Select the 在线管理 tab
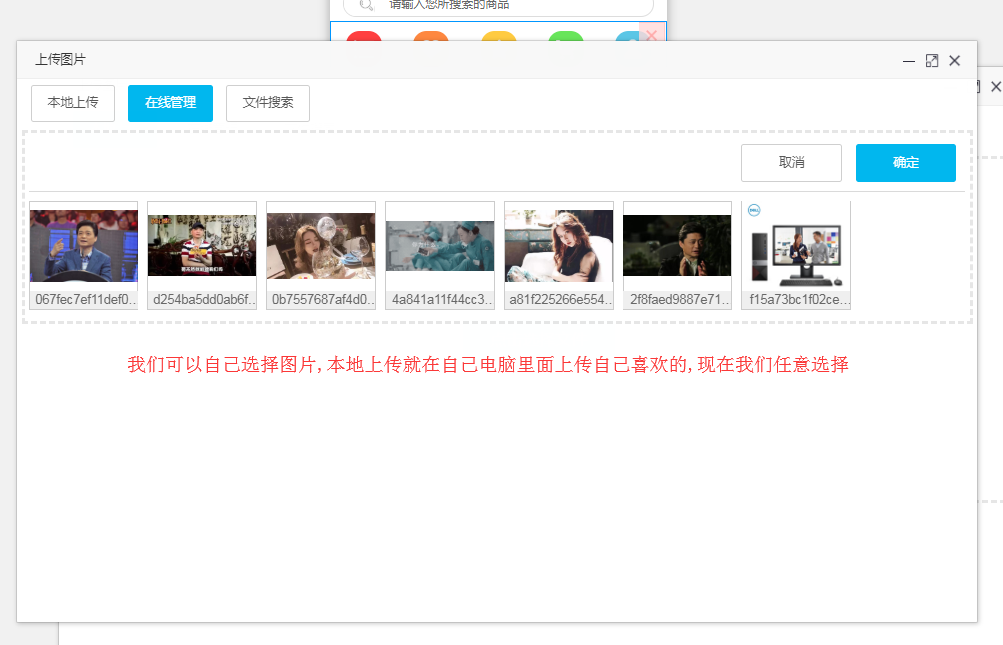Screen dimensions: 1003x645 [170, 103]
